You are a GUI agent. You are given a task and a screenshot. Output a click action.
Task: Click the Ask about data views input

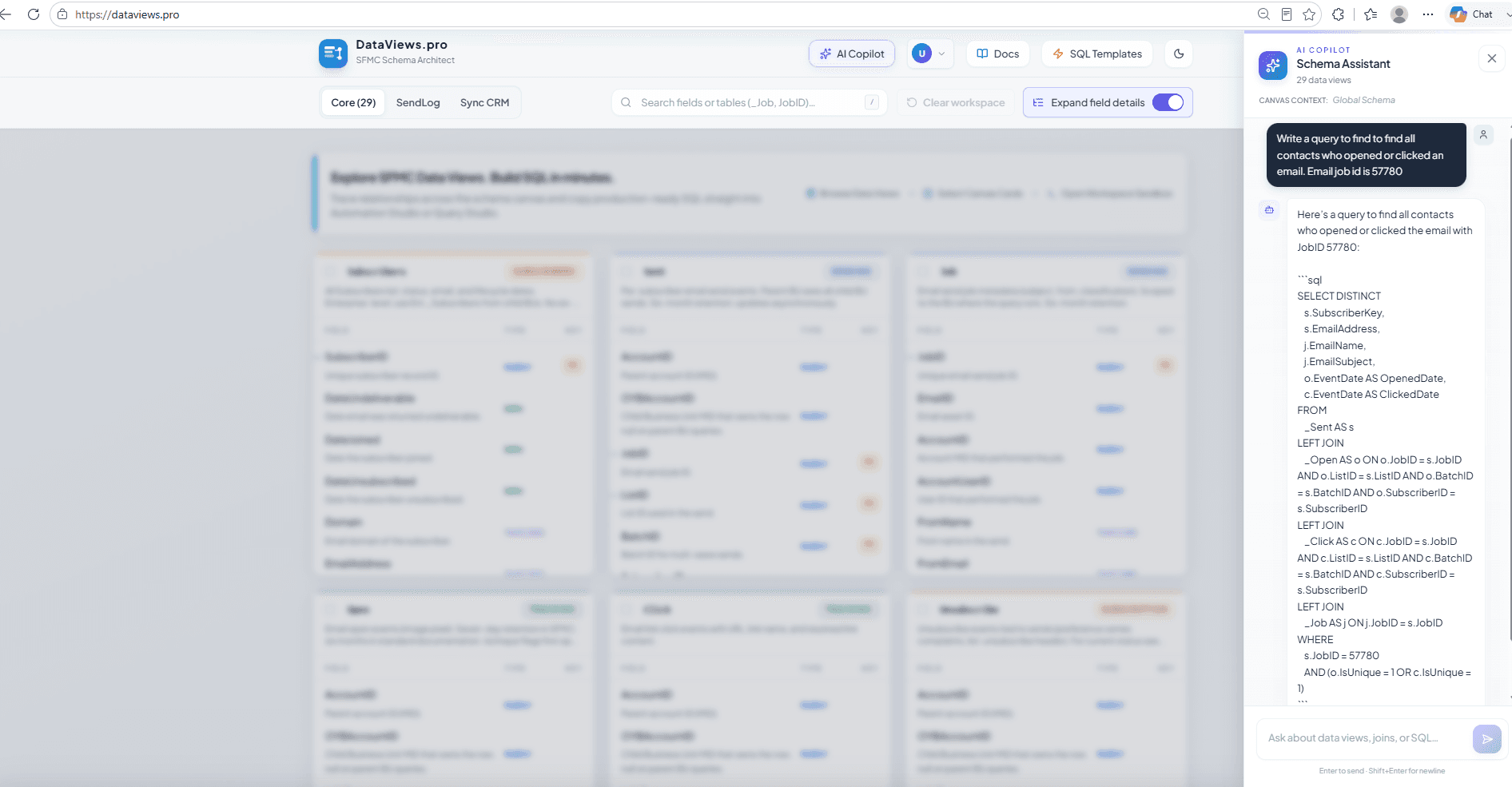(1364, 738)
